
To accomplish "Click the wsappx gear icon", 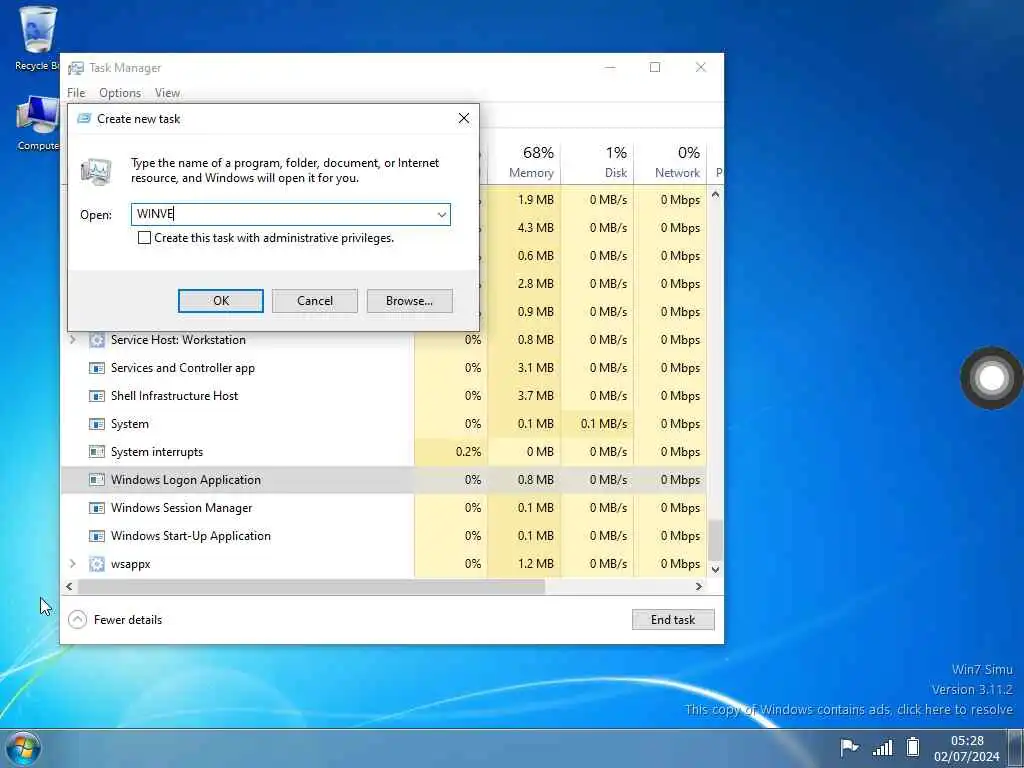I will (97, 564).
